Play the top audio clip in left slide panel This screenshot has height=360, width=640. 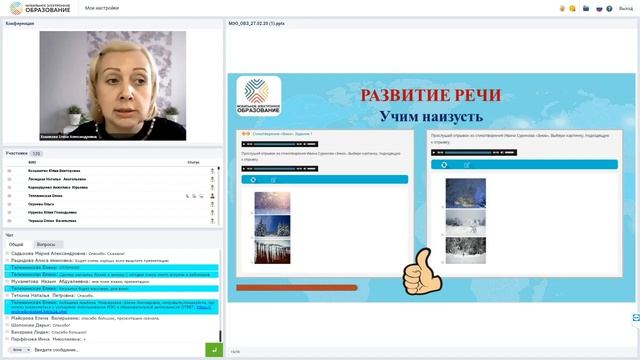[244, 144]
